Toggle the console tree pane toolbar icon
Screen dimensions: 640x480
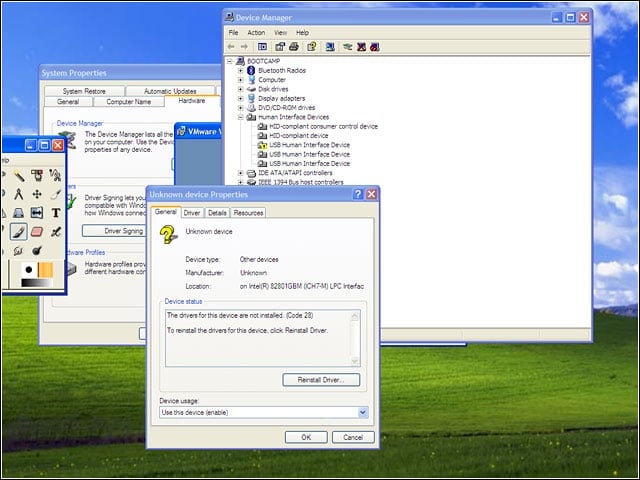(x=262, y=47)
